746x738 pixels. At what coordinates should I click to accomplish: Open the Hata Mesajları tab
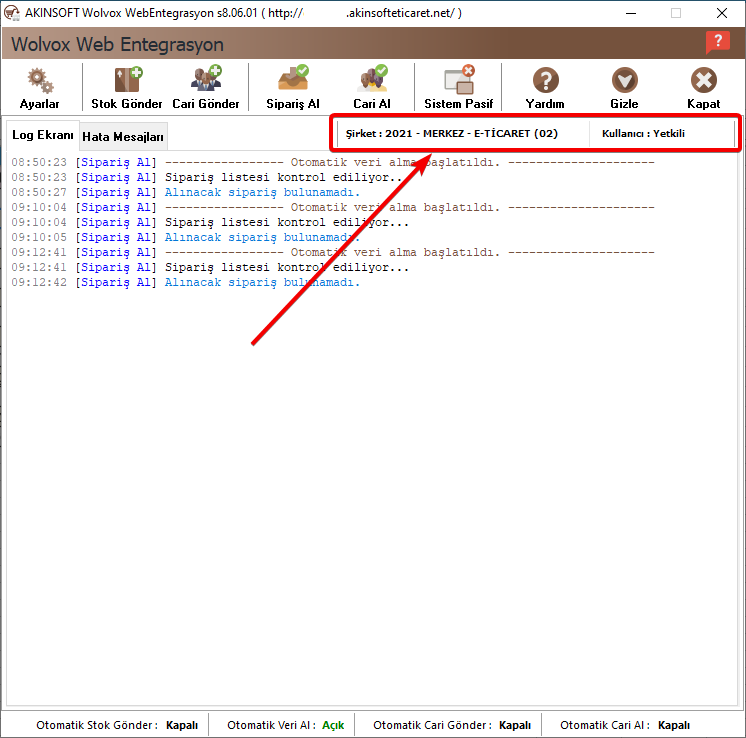pyautogui.click(x=123, y=137)
